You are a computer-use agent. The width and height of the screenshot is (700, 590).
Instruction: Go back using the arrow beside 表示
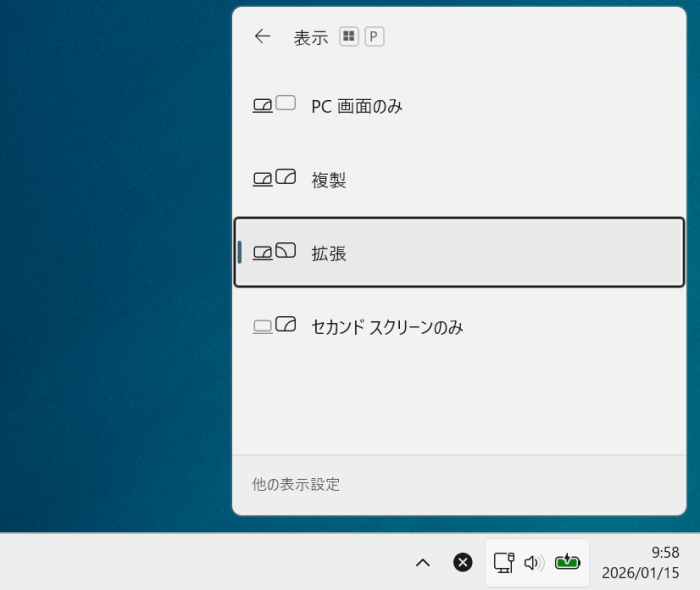click(262, 36)
